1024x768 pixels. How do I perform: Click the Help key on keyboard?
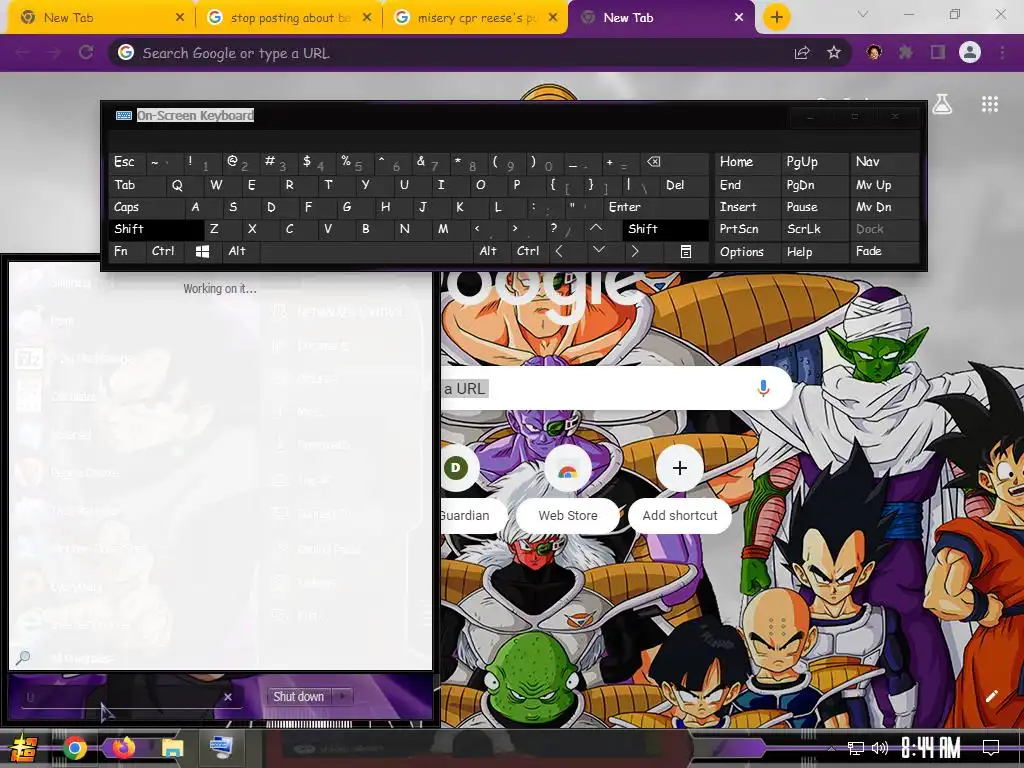pos(815,251)
